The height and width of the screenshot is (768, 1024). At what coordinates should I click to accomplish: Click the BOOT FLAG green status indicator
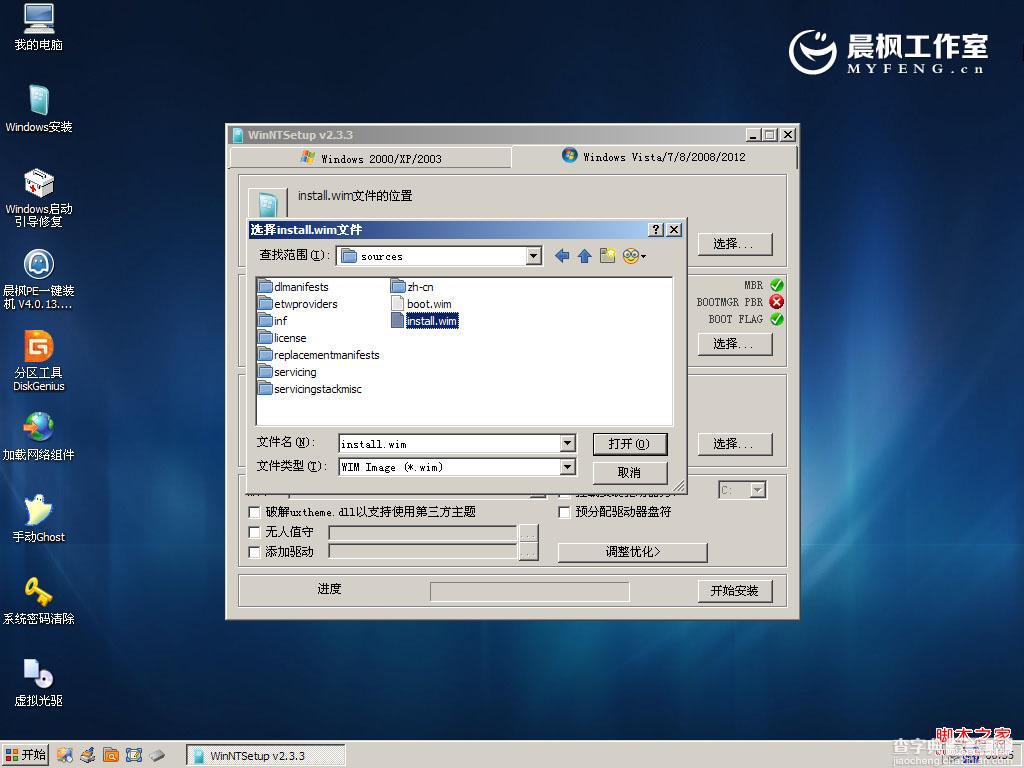pos(776,319)
